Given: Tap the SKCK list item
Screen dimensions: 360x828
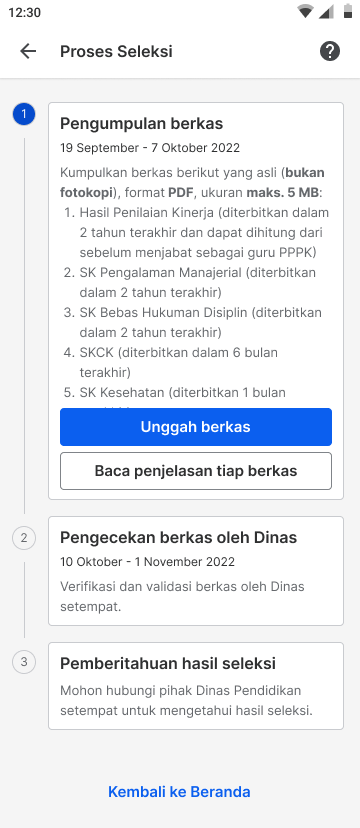Looking at the screenshot, I should click(171, 362).
